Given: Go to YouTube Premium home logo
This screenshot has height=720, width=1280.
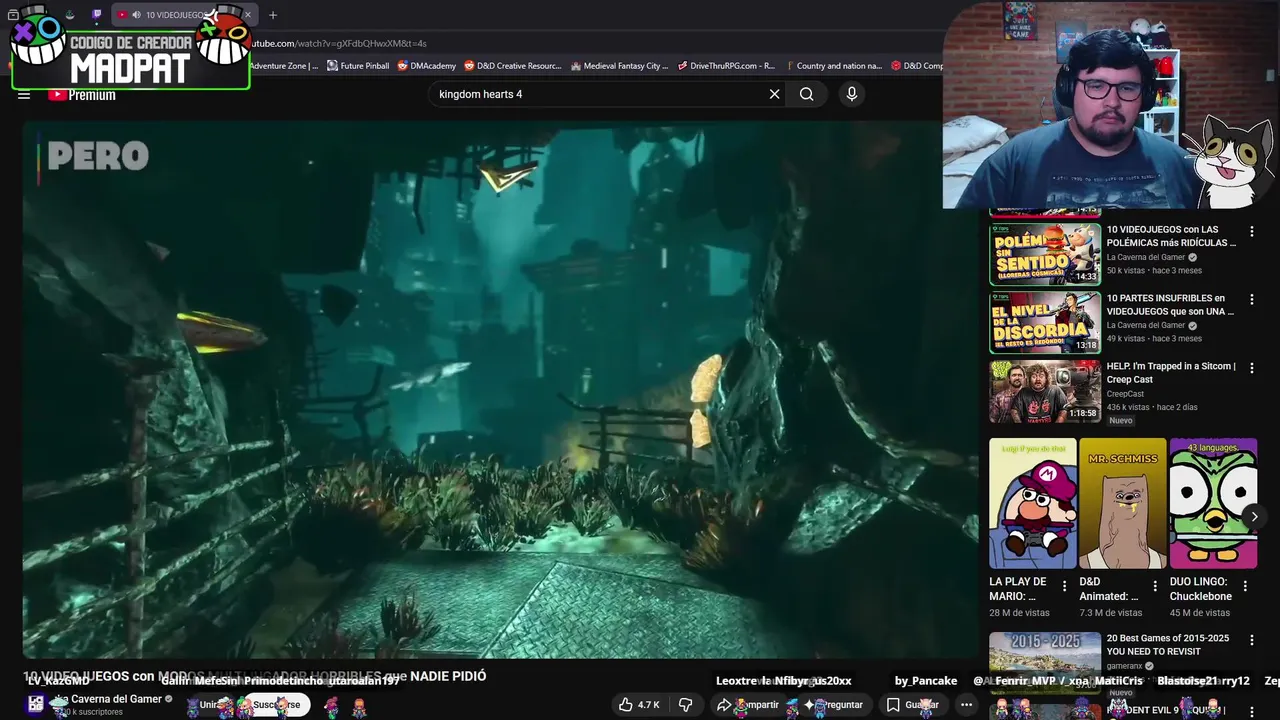Looking at the screenshot, I should click(x=82, y=95).
